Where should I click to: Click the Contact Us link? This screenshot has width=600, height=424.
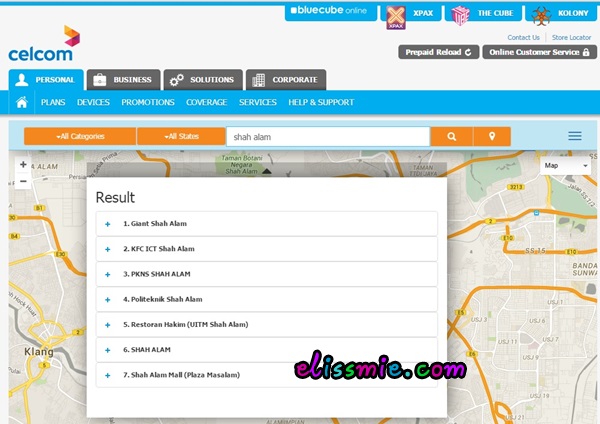[x=523, y=38]
